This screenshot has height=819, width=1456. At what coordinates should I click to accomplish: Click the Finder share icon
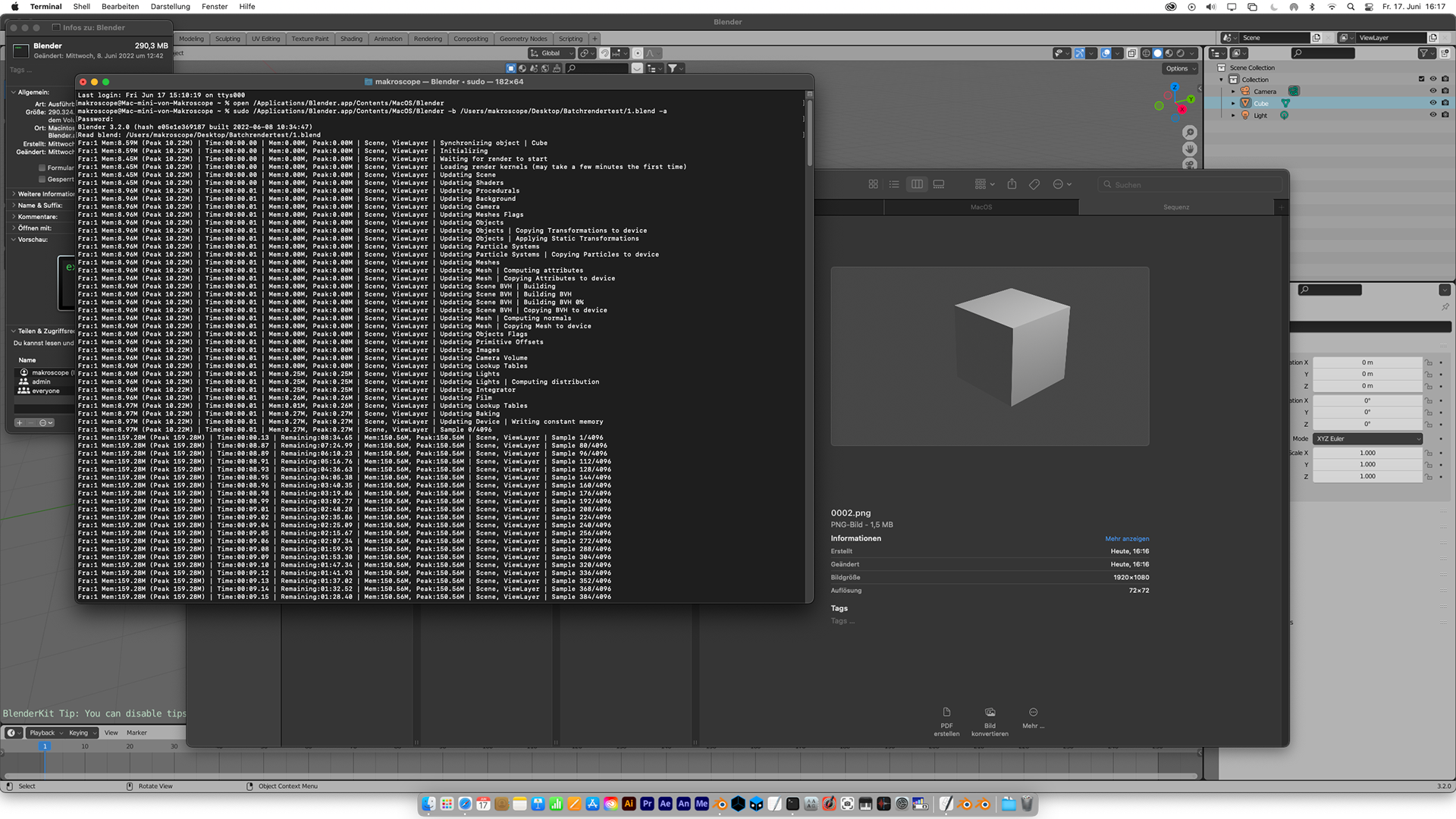[1012, 184]
